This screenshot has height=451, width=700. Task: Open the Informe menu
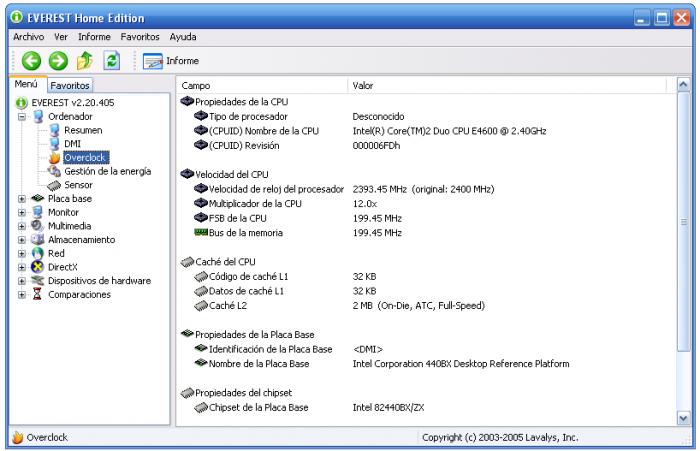click(x=94, y=37)
